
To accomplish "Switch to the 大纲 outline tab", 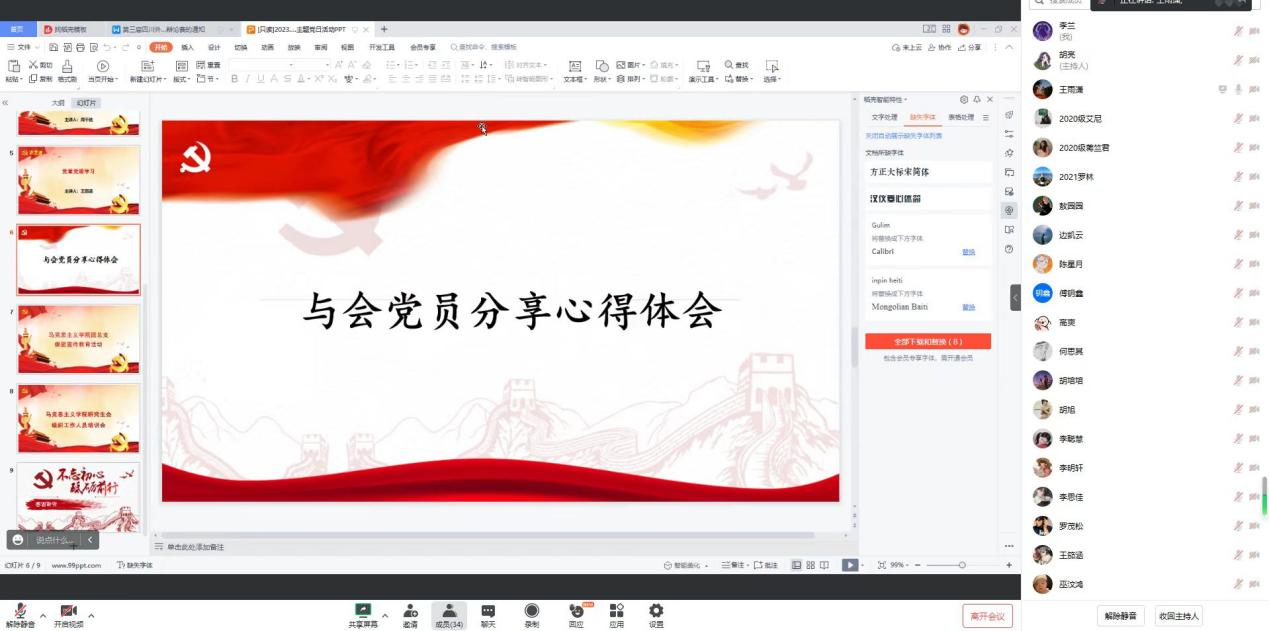I will click(x=58, y=103).
